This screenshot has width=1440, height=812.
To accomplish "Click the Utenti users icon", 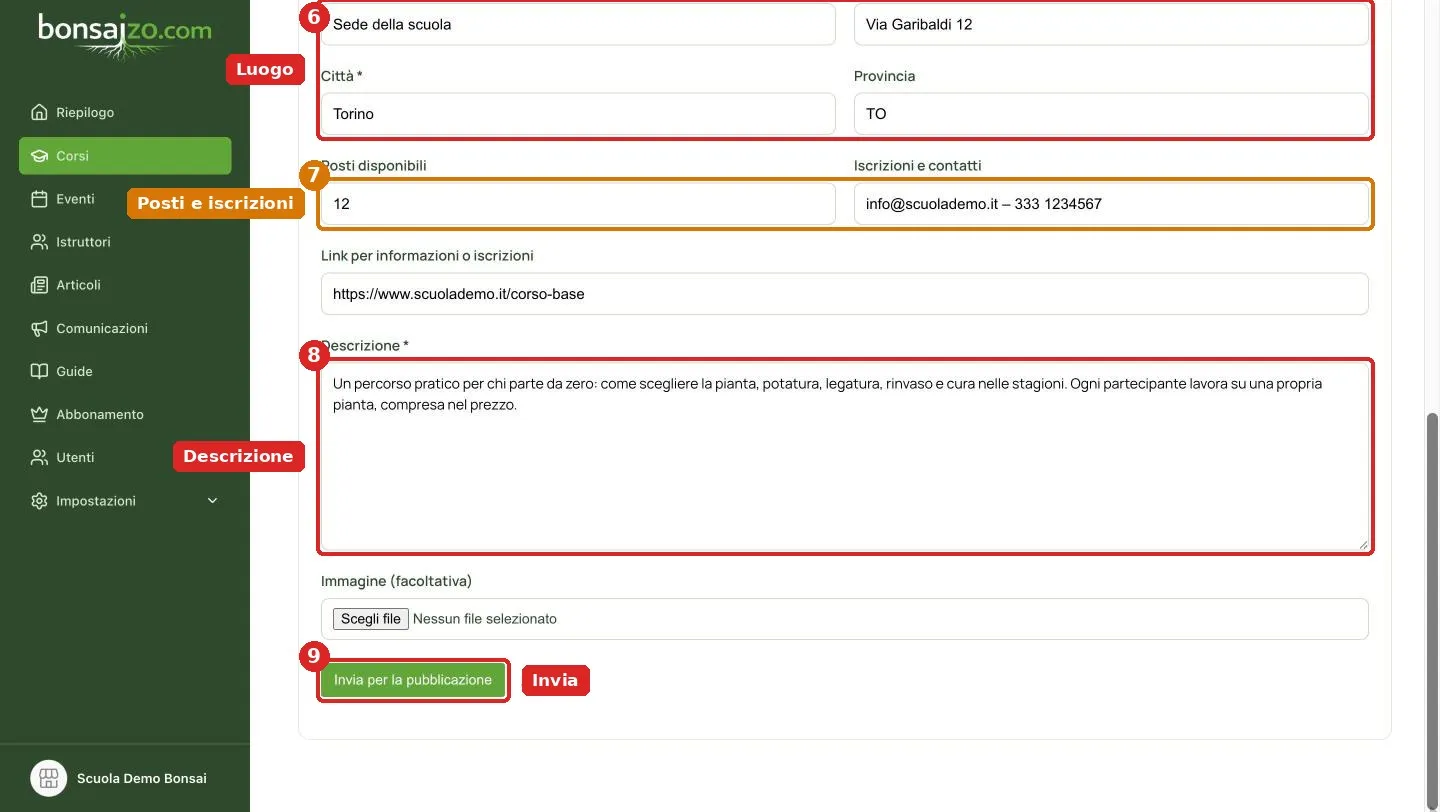I will tap(39, 457).
